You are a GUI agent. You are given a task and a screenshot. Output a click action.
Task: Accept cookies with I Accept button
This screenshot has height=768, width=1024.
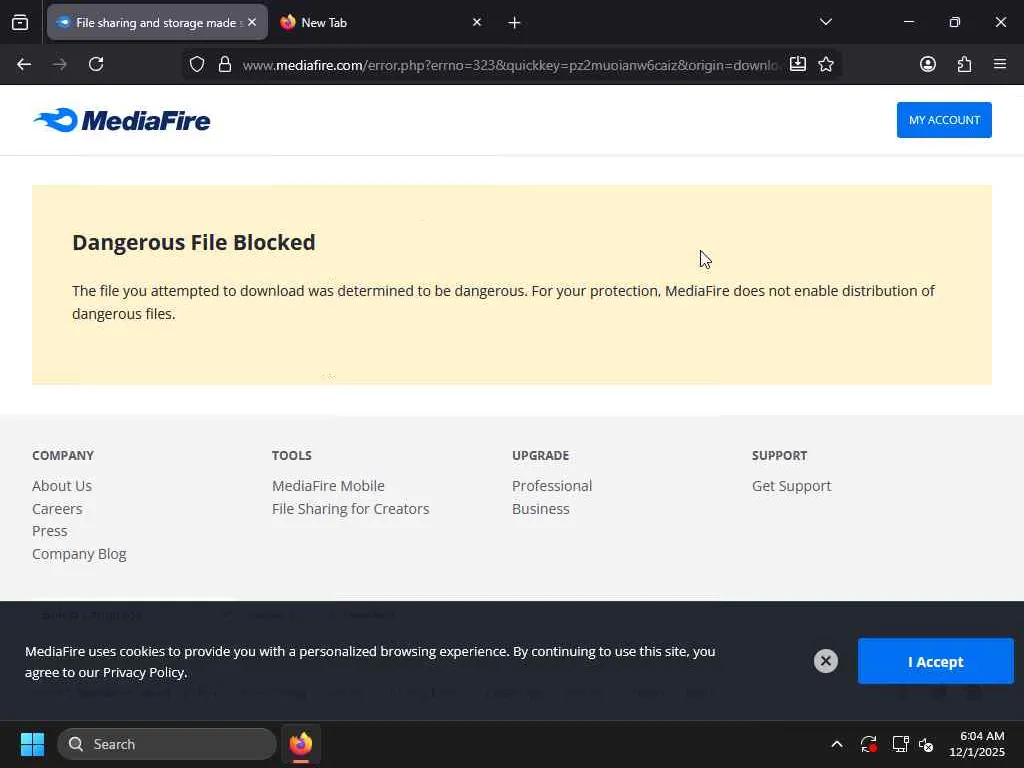tap(935, 662)
